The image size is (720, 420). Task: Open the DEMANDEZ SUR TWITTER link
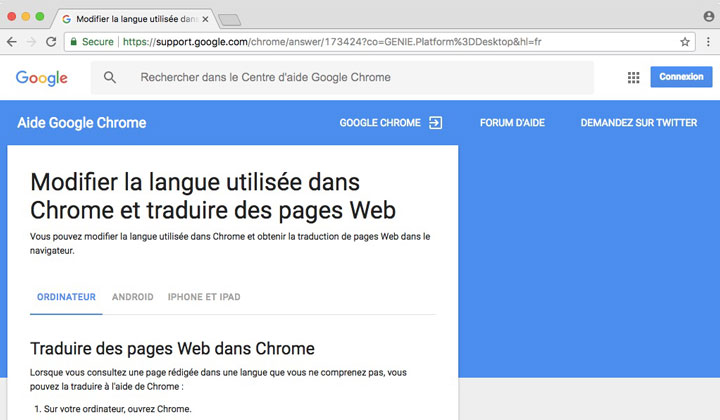point(639,123)
